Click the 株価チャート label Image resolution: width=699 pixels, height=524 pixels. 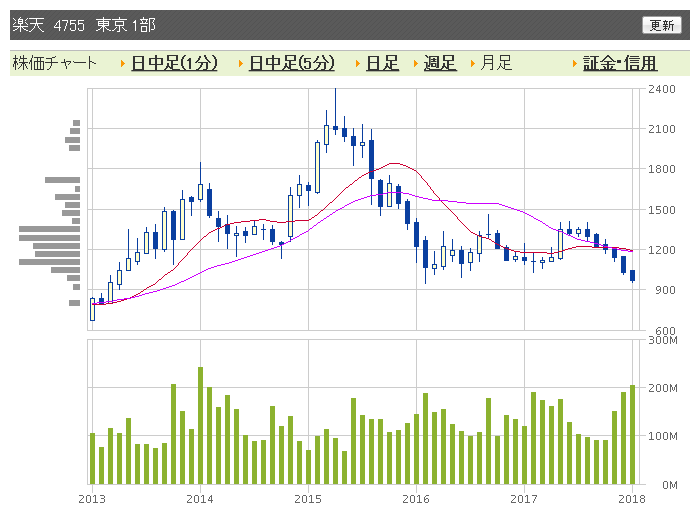click(x=55, y=64)
